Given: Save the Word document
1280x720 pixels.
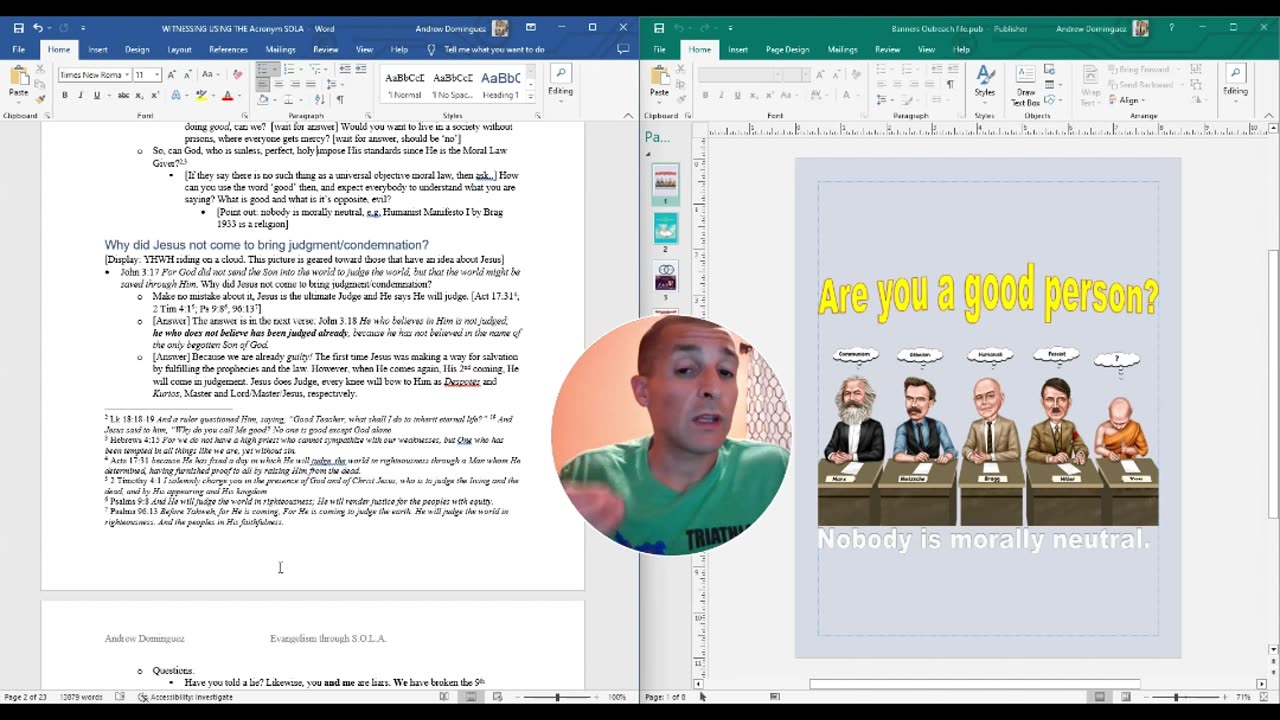Looking at the screenshot, I should click(x=18, y=28).
